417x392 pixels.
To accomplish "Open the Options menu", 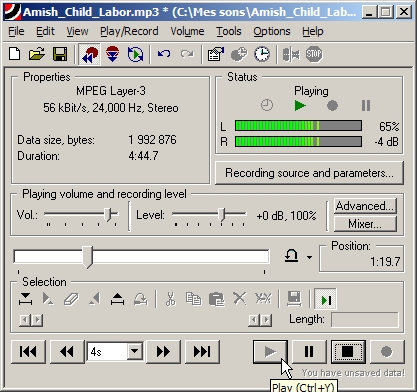I will click(272, 31).
